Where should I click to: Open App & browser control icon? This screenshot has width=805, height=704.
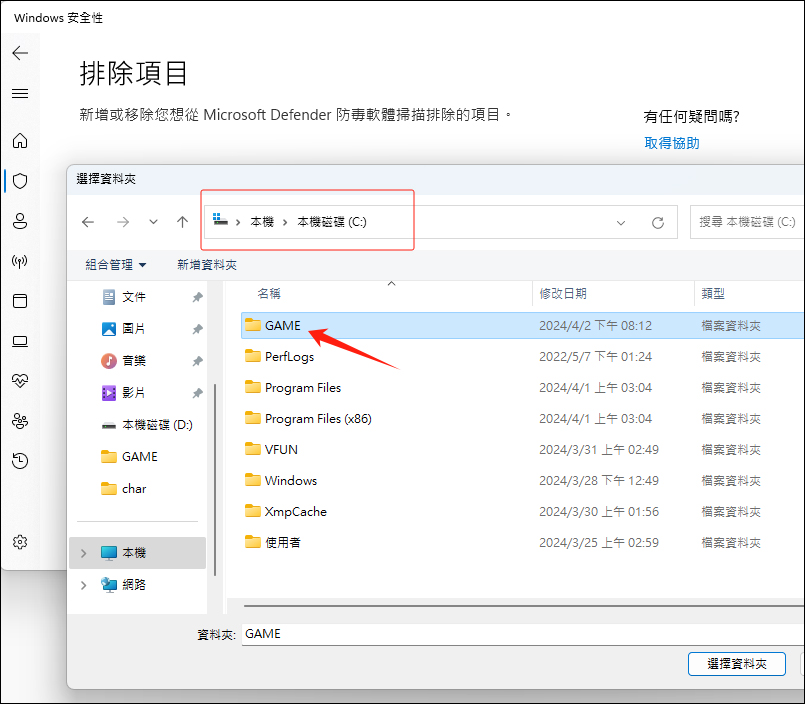(20, 301)
